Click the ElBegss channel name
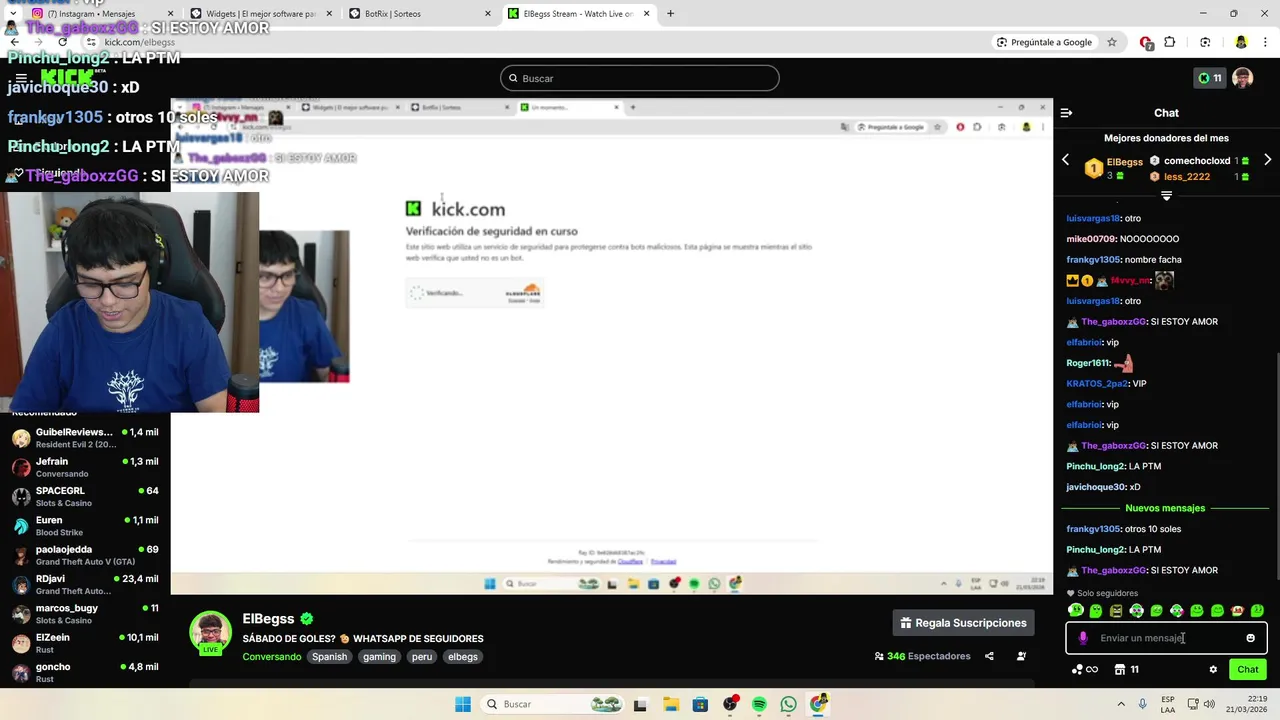 tap(269, 619)
